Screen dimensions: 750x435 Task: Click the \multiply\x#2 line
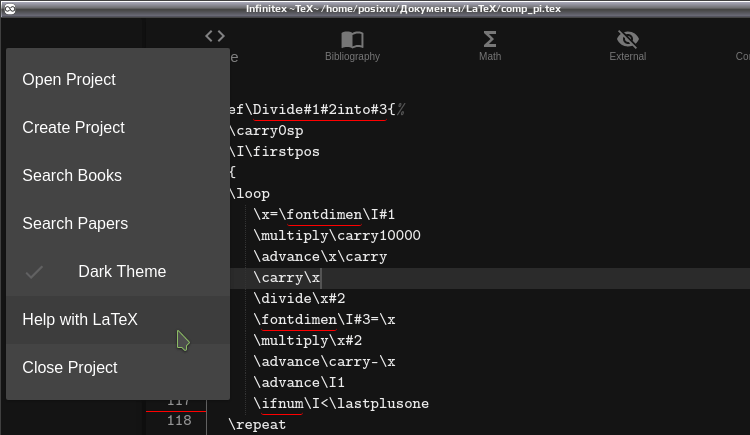pos(308,341)
